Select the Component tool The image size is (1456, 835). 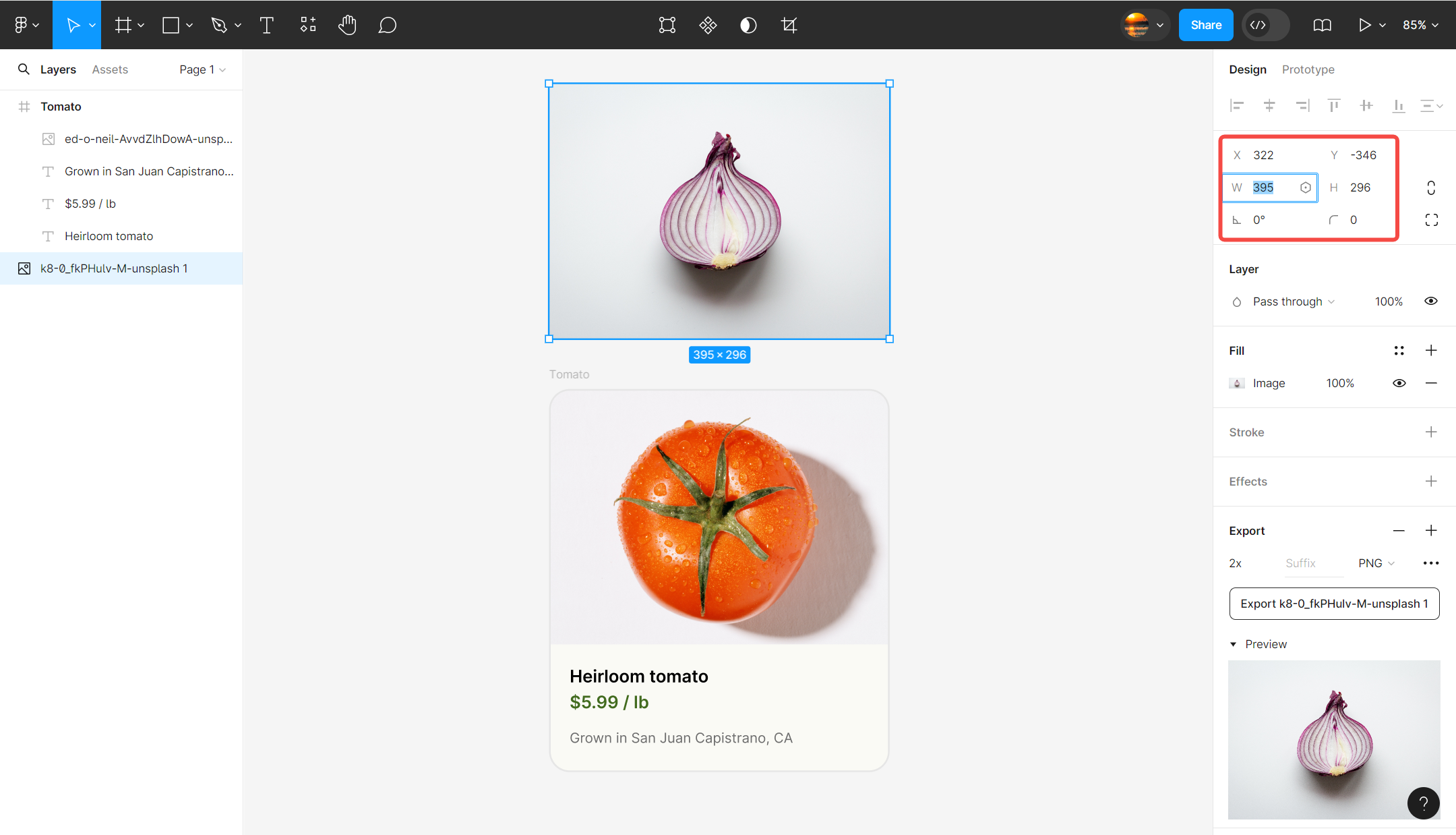(x=307, y=25)
